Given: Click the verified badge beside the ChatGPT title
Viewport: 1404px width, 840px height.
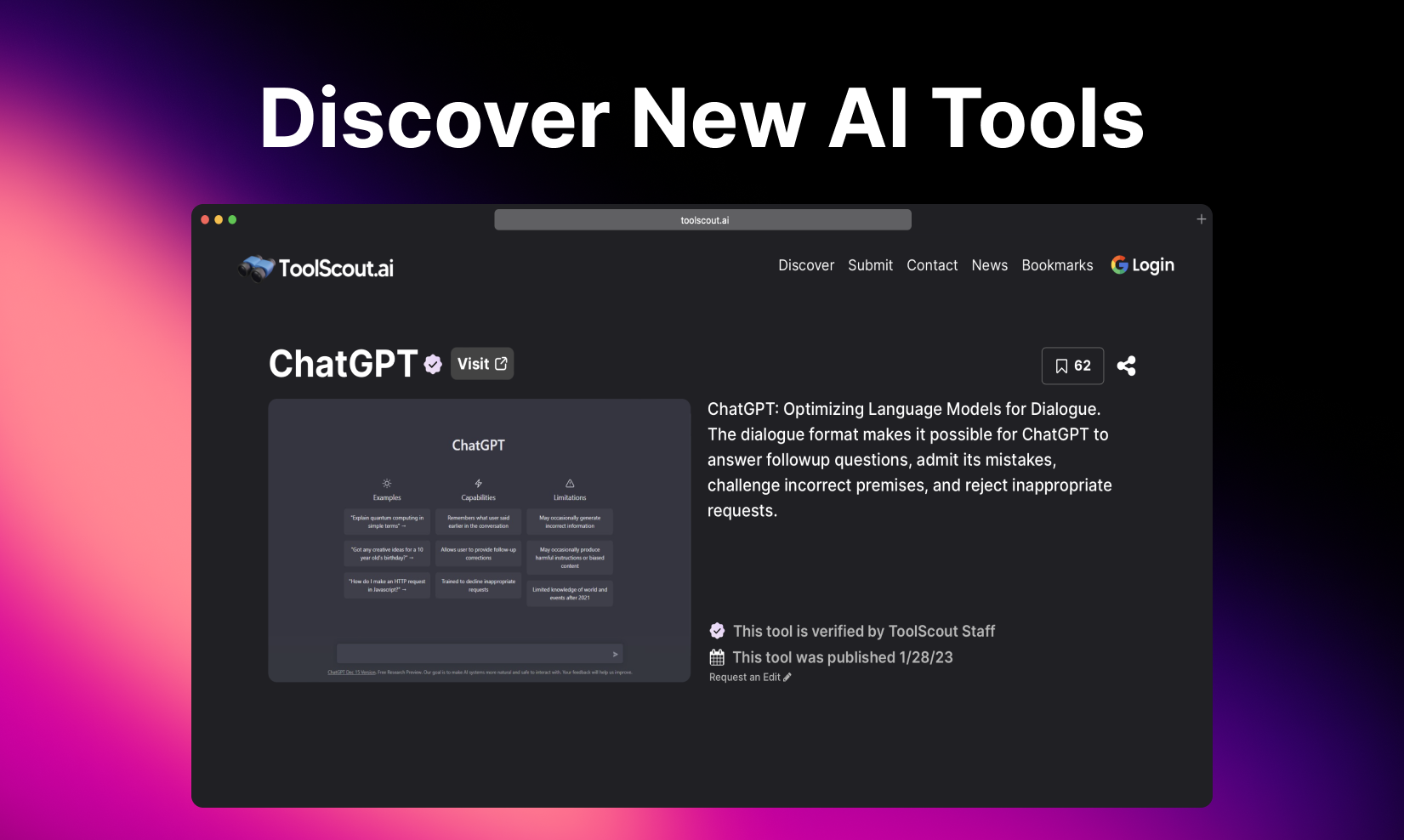Looking at the screenshot, I should coord(433,365).
